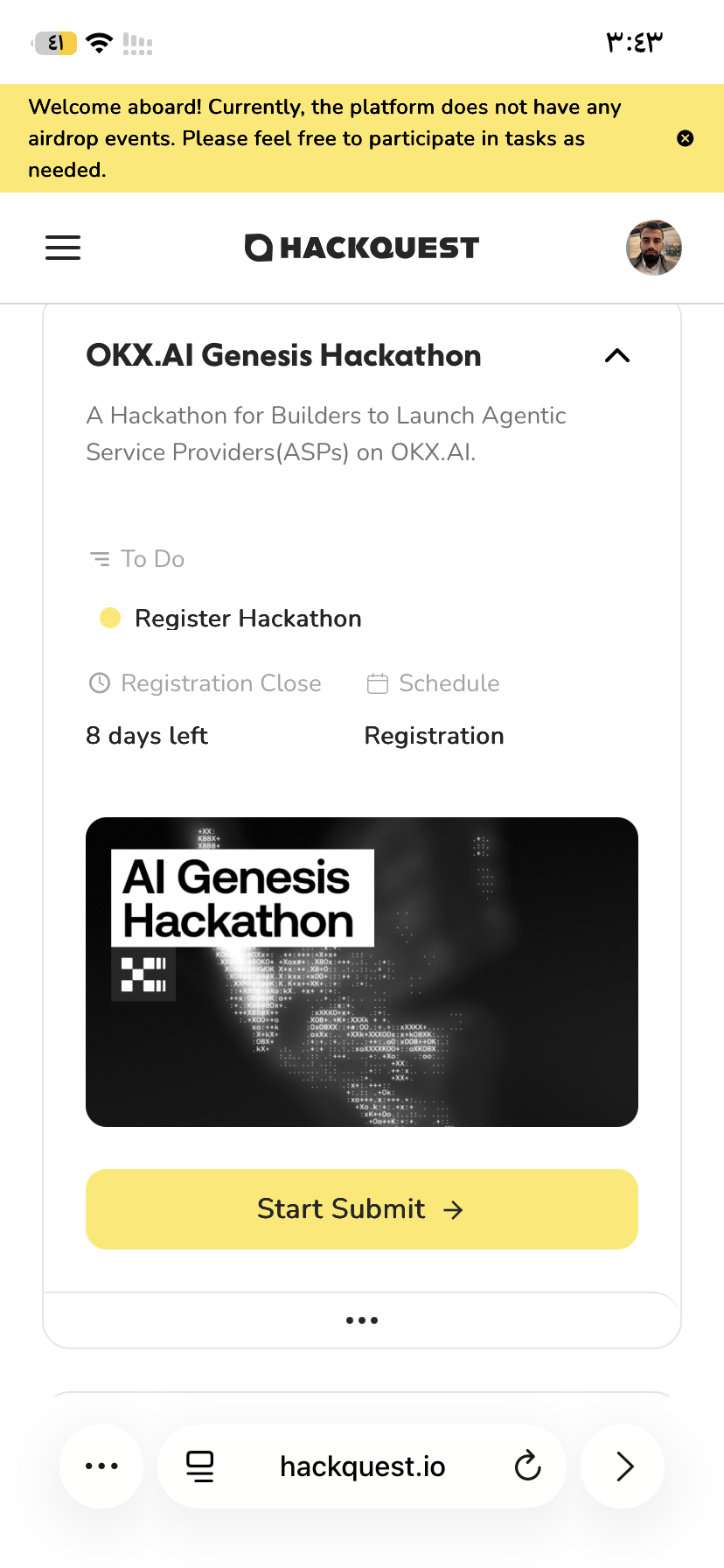Open the hamburger navigation menu
This screenshot has height=1568, width=724.
point(63,248)
